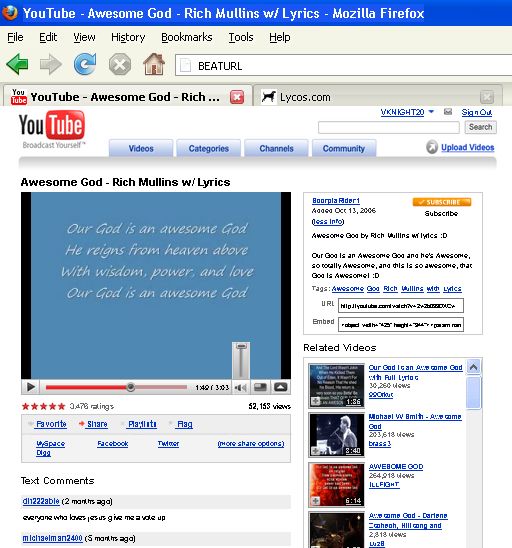Image resolution: width=512 pixels, height=548 pixels.
Task: Select the Videos navigation tab
Action: tap(141, 148)
